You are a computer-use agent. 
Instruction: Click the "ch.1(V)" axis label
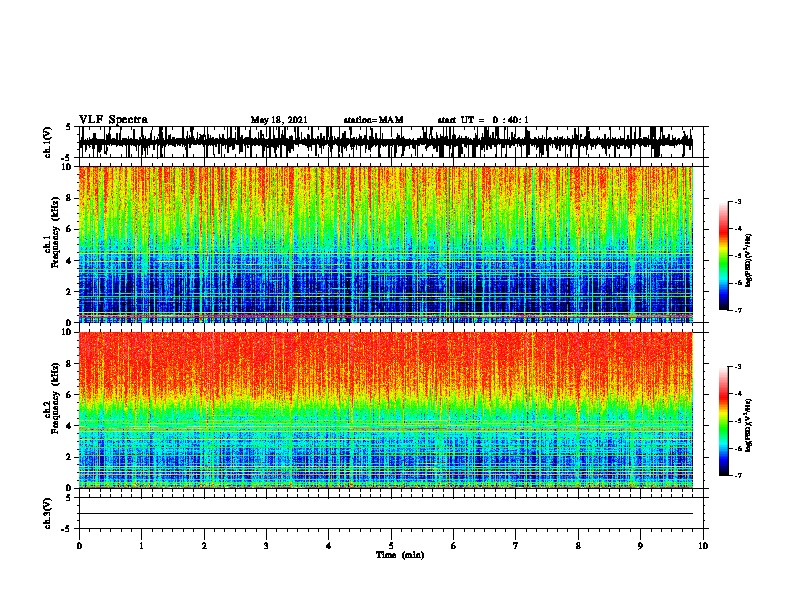coord(48,142)
